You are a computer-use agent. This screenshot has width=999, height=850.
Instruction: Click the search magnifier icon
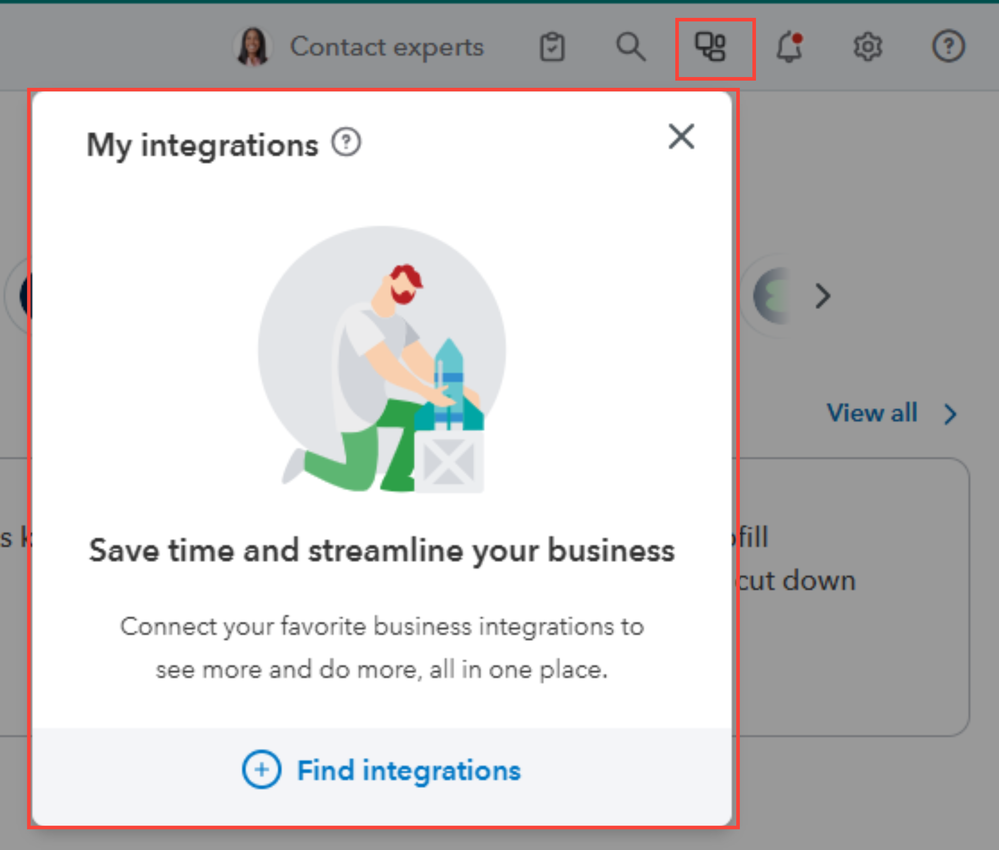(x=630, y=47)
